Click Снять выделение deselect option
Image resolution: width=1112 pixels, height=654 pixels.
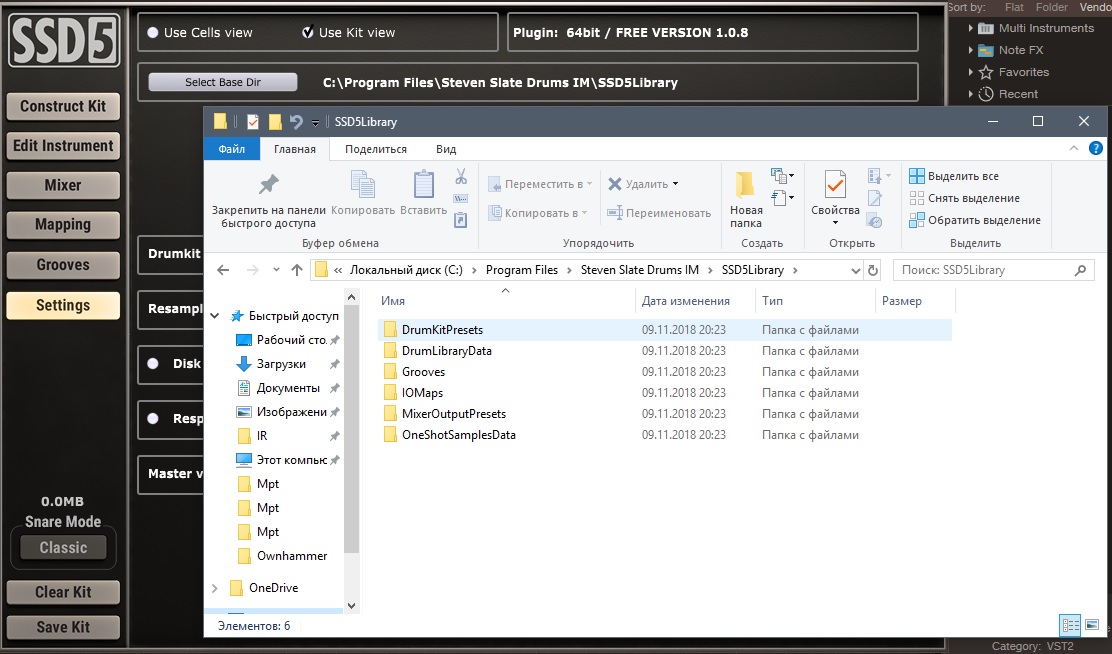point(964,198)
